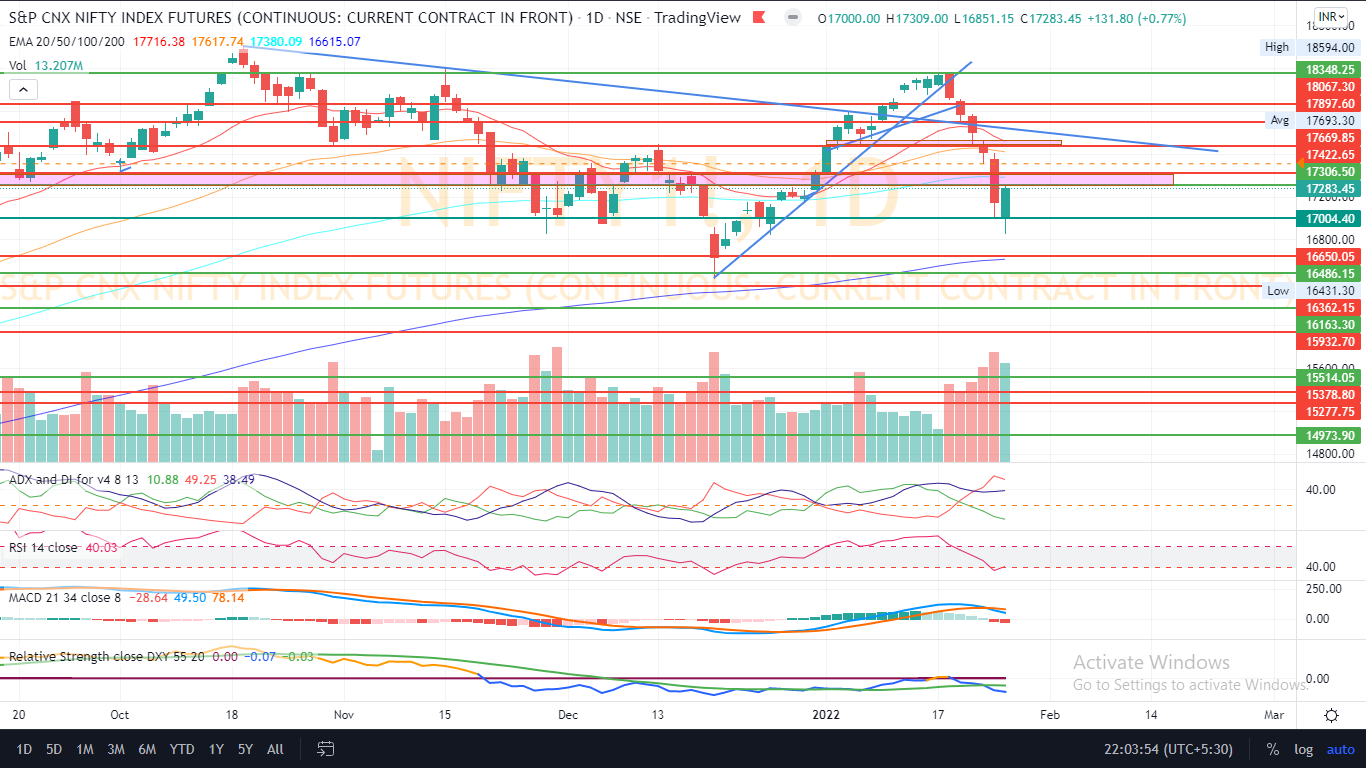Click the 18067.30 red price label

click(1329, 87)
